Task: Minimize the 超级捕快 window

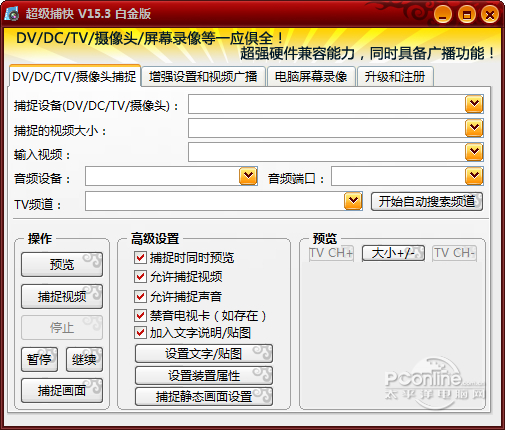Action: tap(443, 15)
